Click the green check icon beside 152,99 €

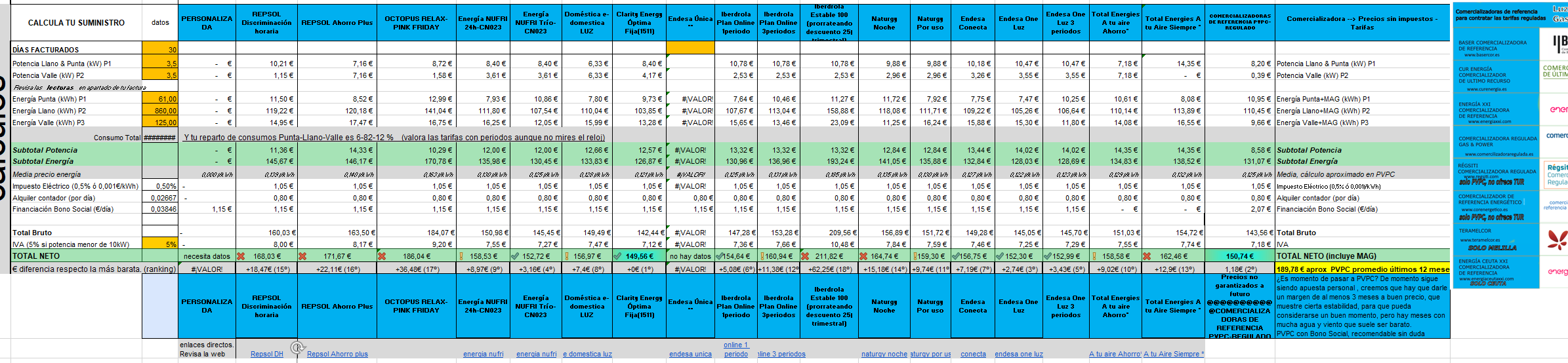pos(1048,256)
